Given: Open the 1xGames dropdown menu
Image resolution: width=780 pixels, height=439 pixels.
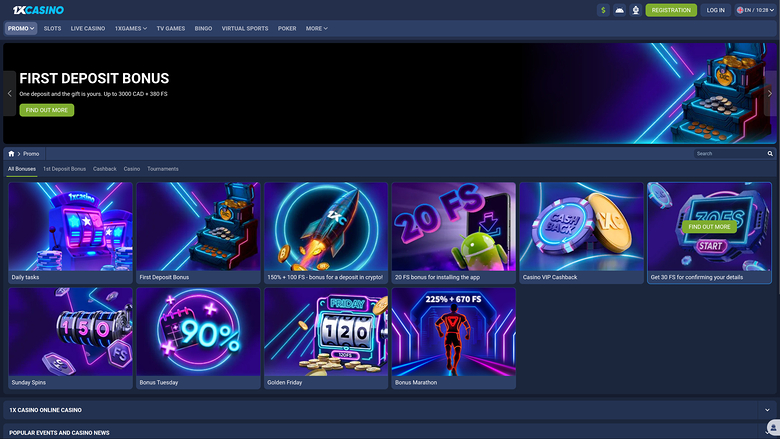Looking at the screenshot, I should [131, 28].
